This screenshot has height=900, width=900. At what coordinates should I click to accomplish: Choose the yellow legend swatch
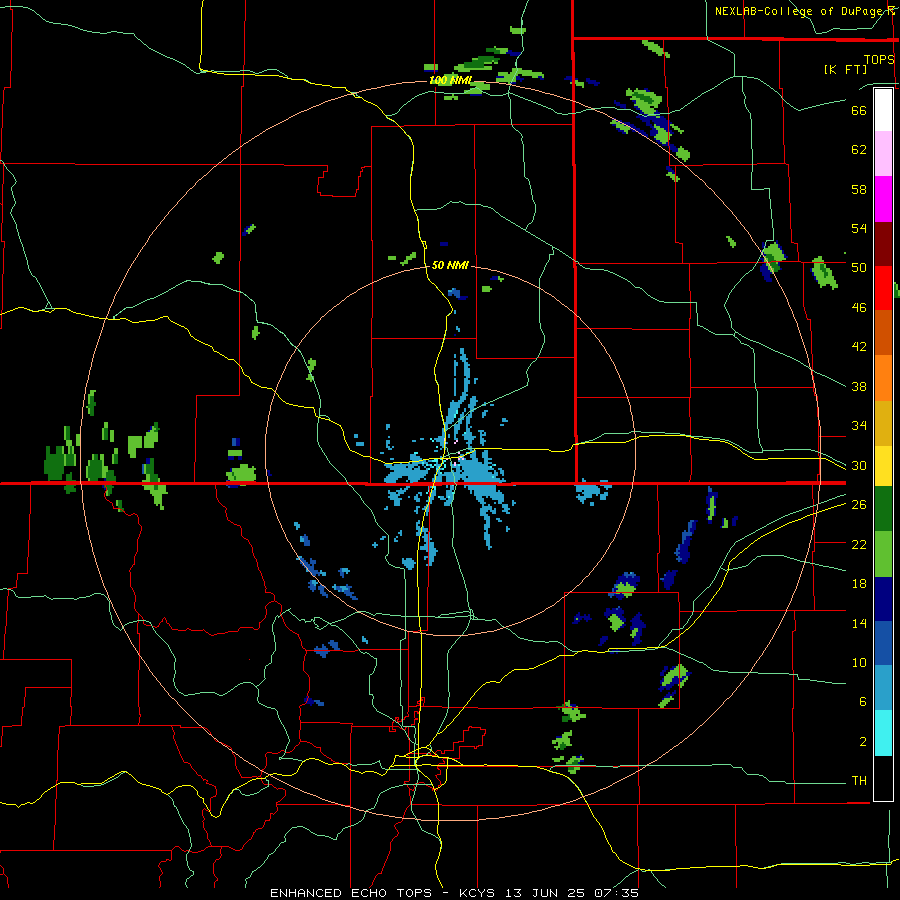tap(883, 466)
